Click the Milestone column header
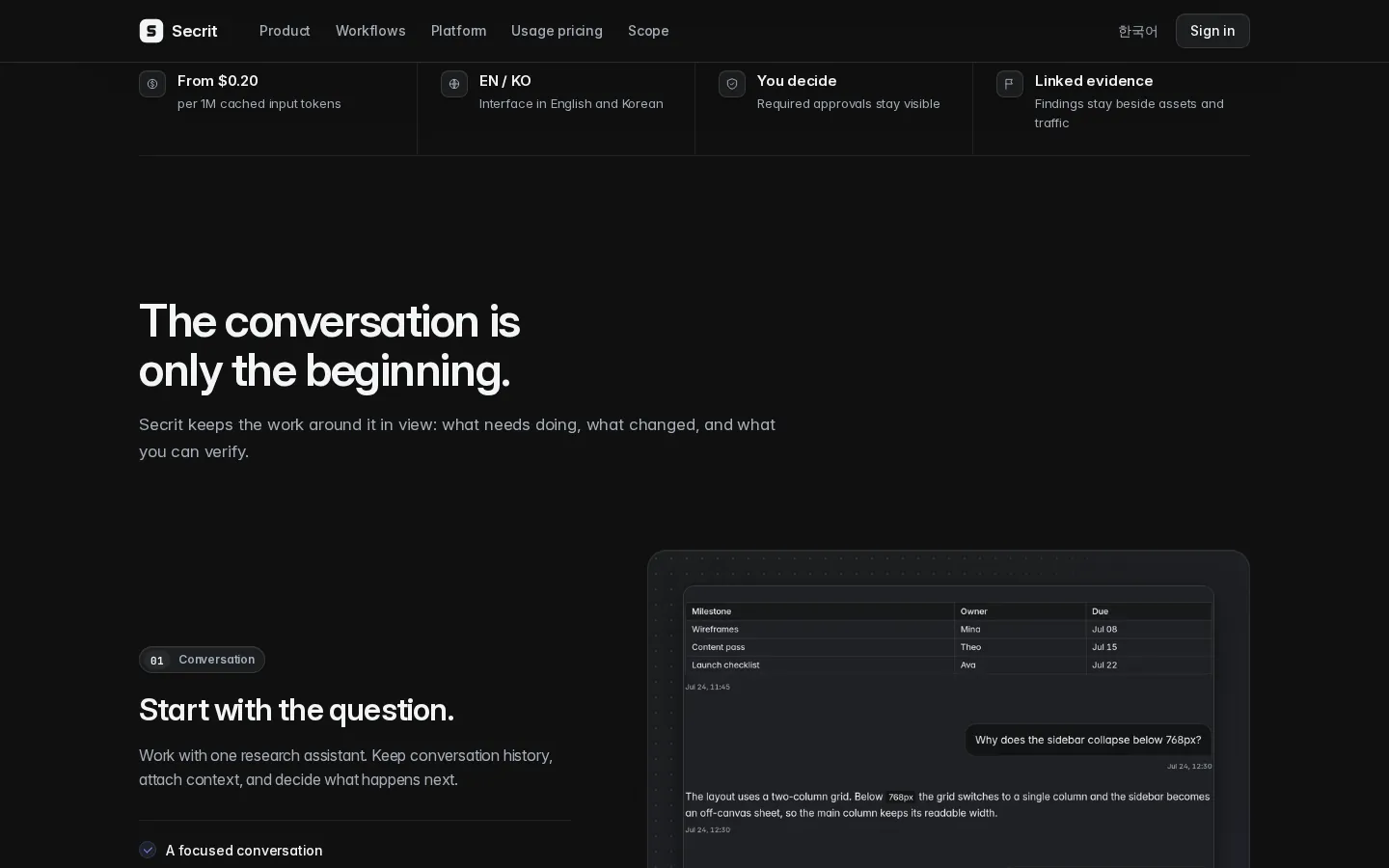This screenshot has height=868, width=1389. point(819,611)
